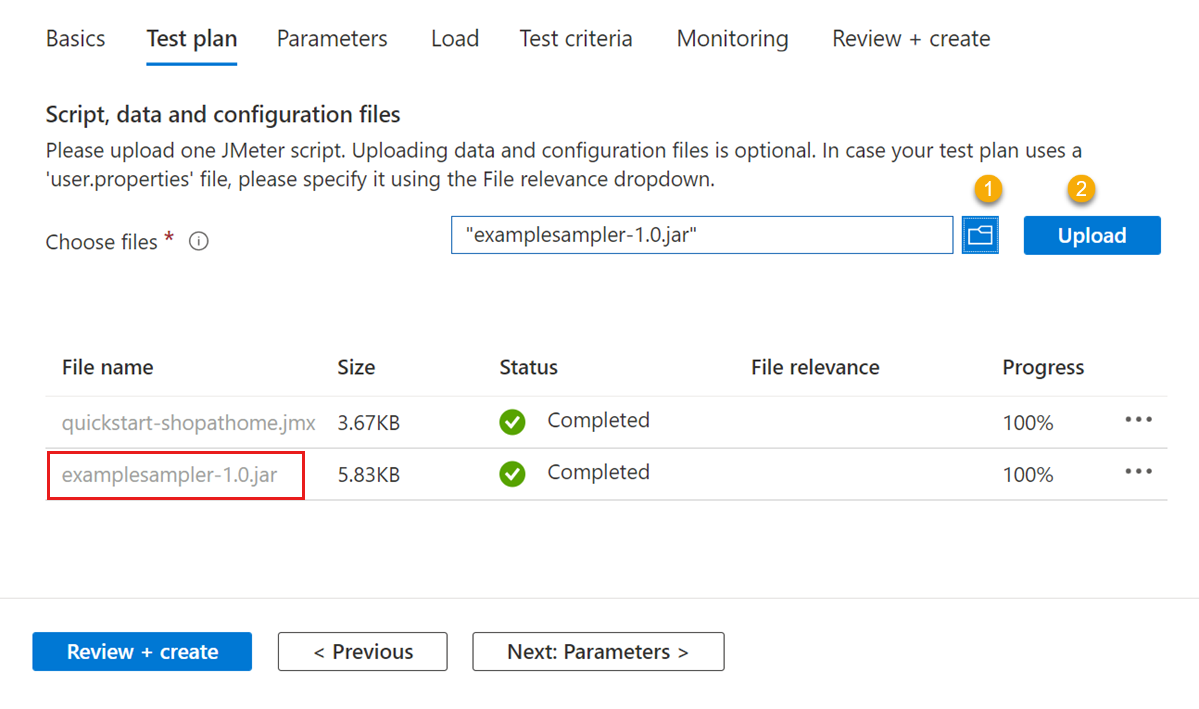The width and height of the screenshot is (1199, 709).
Task: Select the Monitoring tab
Action: (732, 38)
